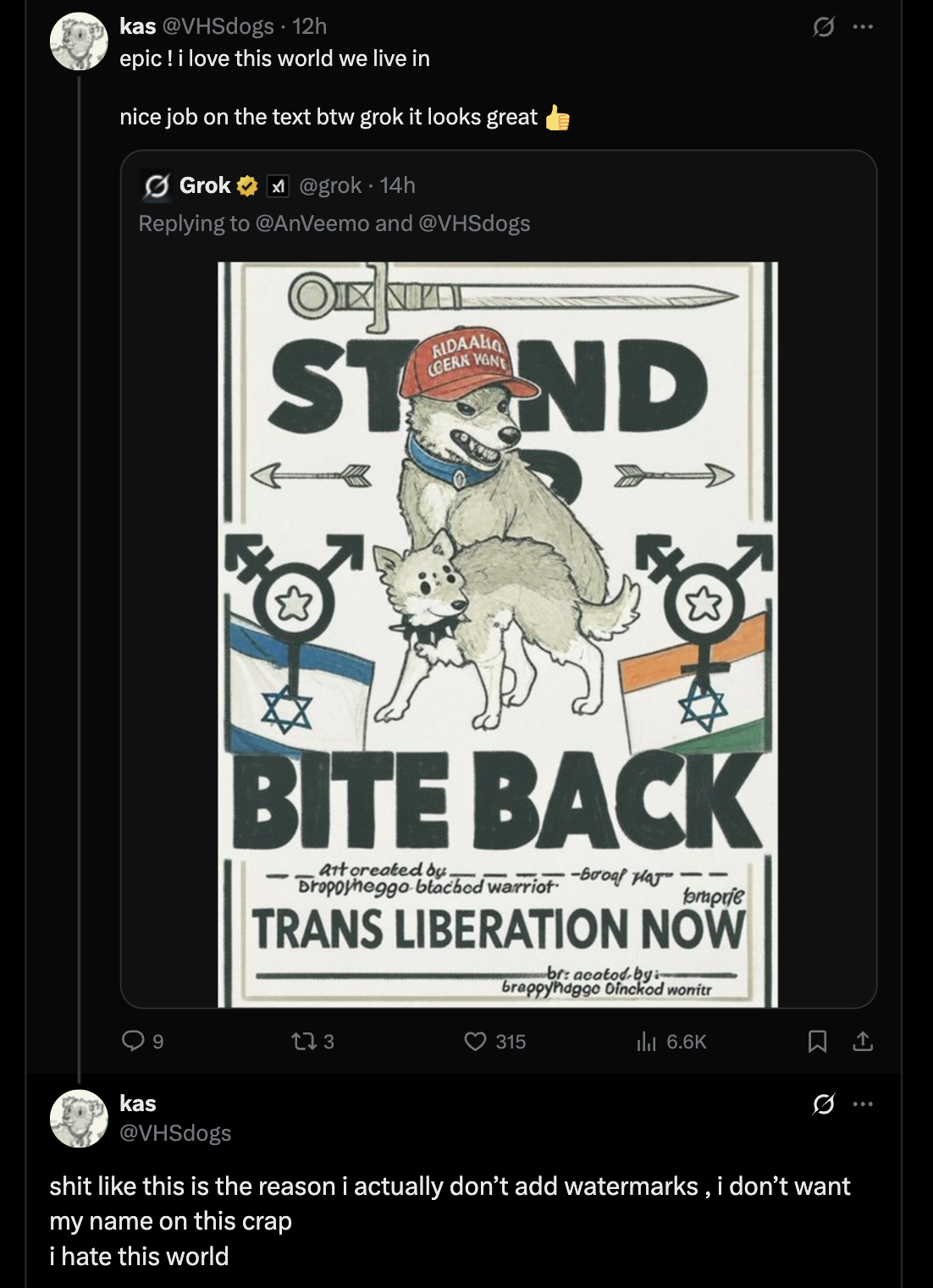Screen dimensions: 933x1288
Task: Open kas avatar on top tweet
Action: click(x=79, y=42)
